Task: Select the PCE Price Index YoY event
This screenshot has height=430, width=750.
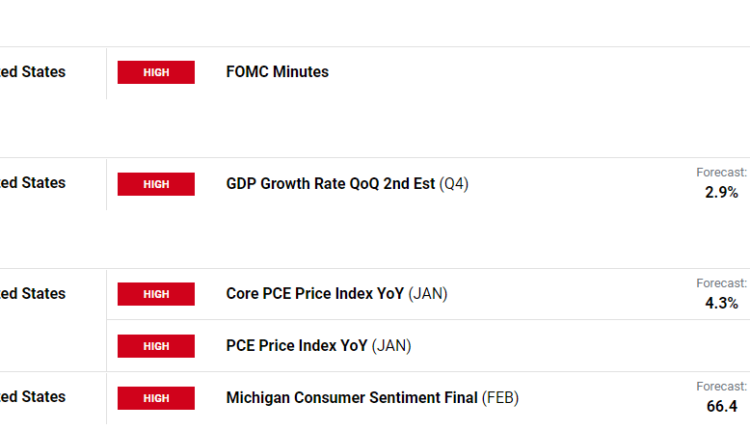Action: [x=298, y=346]
